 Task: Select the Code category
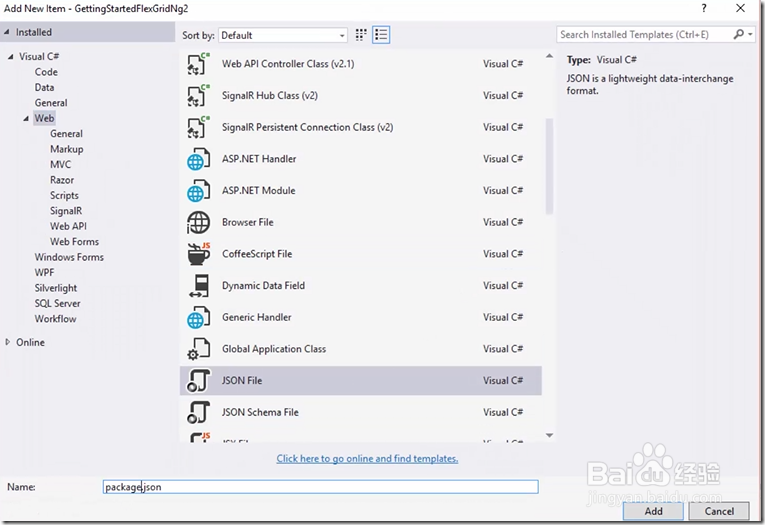(x=46, y=72)
